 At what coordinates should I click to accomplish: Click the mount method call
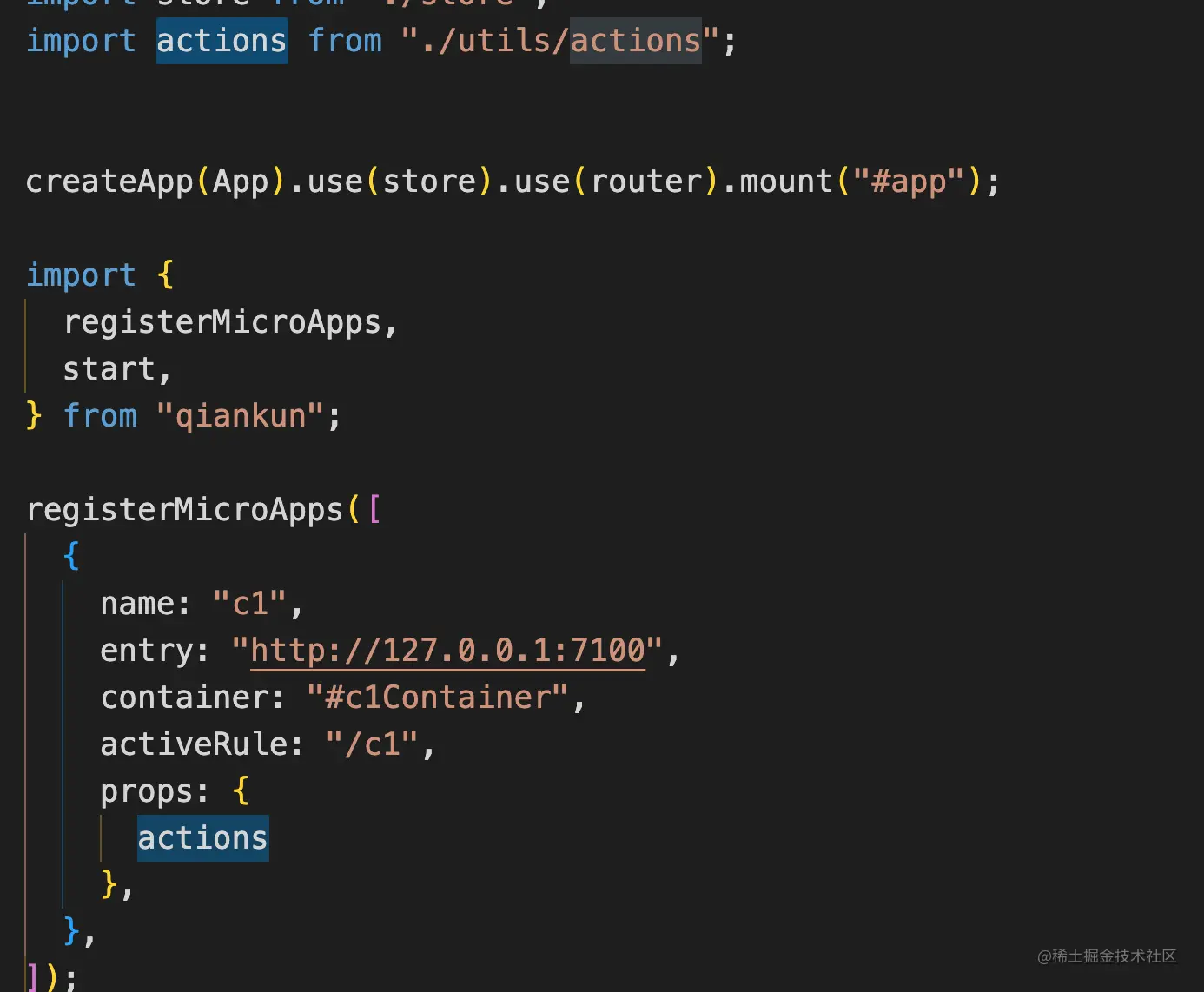coord(786,182)
